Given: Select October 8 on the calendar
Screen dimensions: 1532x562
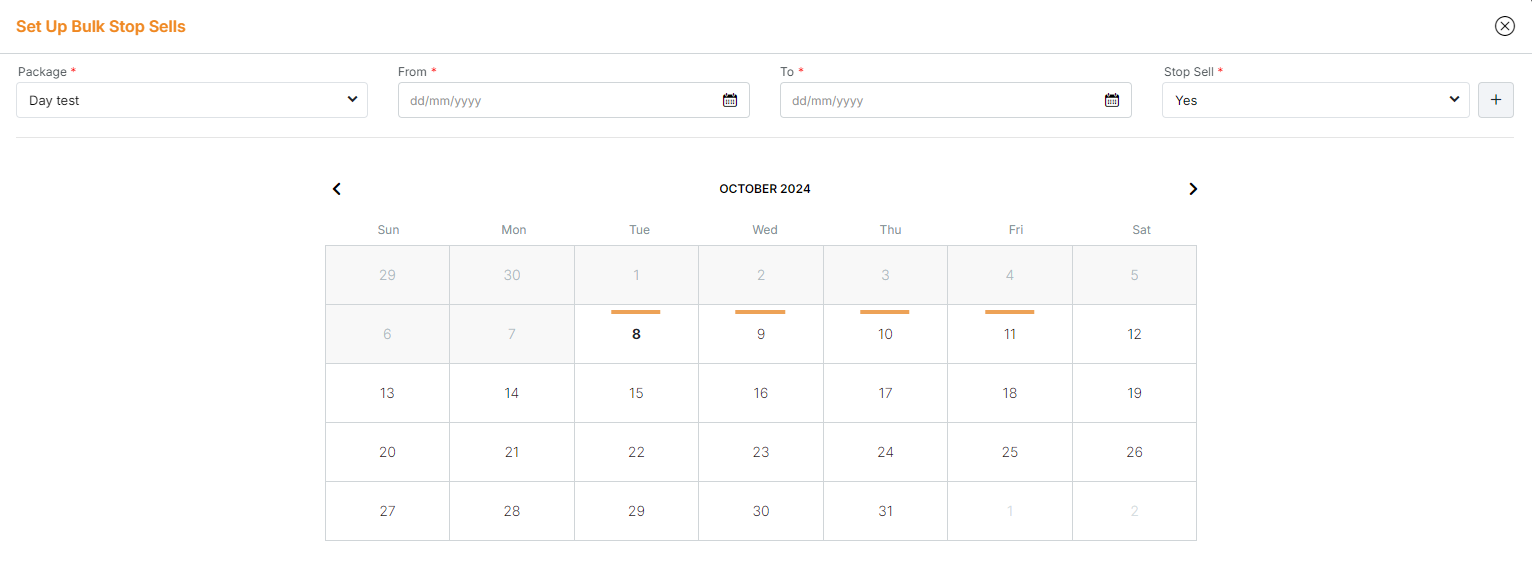Looking at the screenshot, I should (636, 334).
